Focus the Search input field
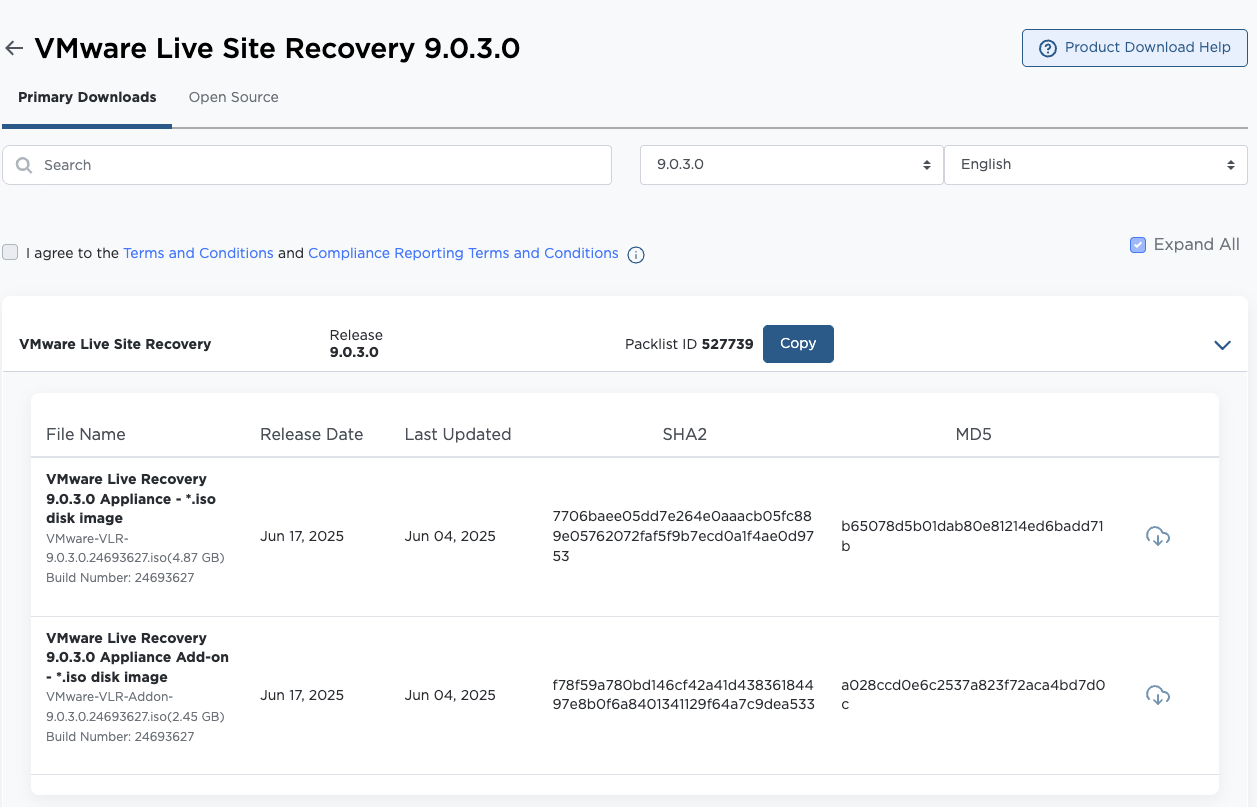 [320, 165]
